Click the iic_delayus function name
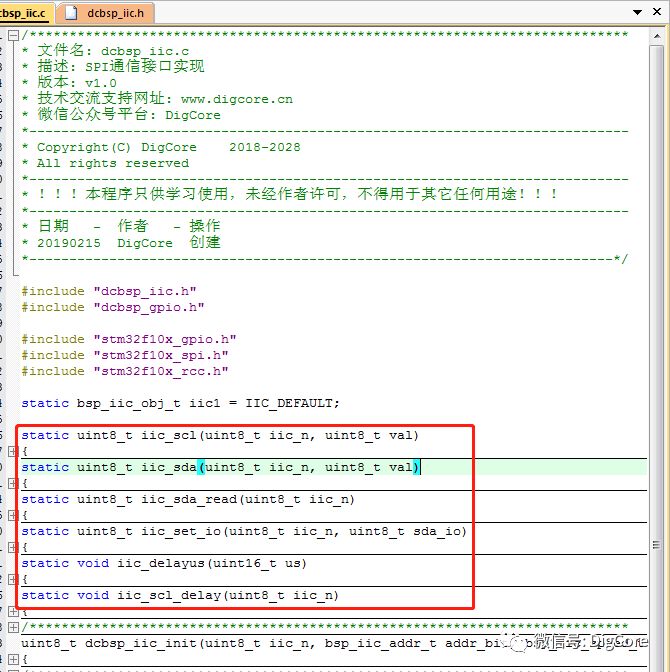Viewport: 670px width, 672px height. point(161,564)
